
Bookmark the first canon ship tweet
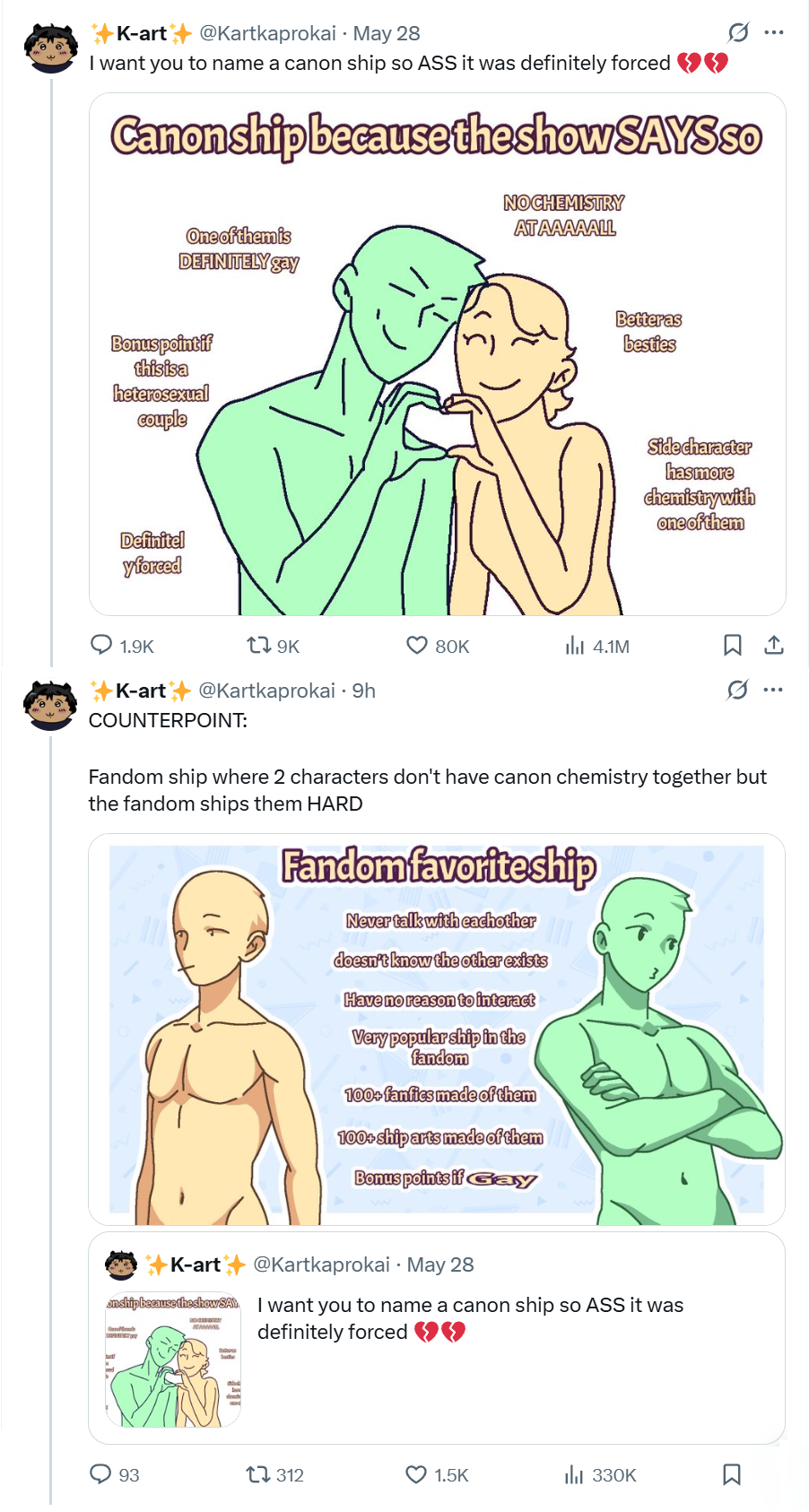click(x=732, y=645)
